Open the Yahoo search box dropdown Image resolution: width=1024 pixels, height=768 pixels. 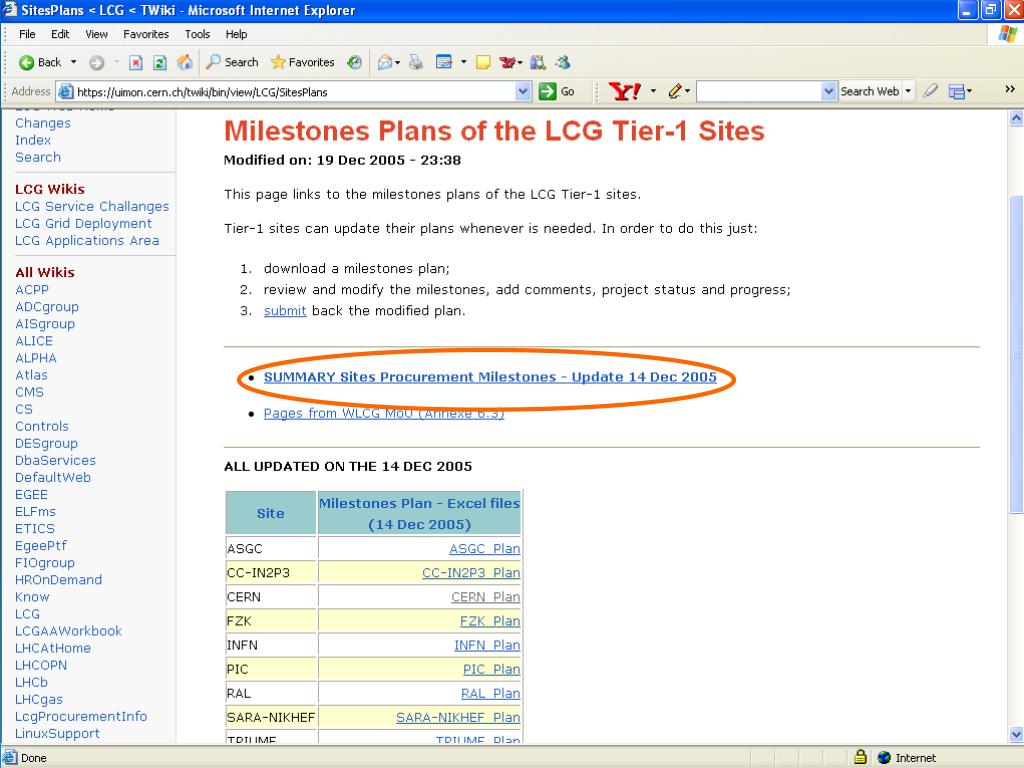pos(829,91)
